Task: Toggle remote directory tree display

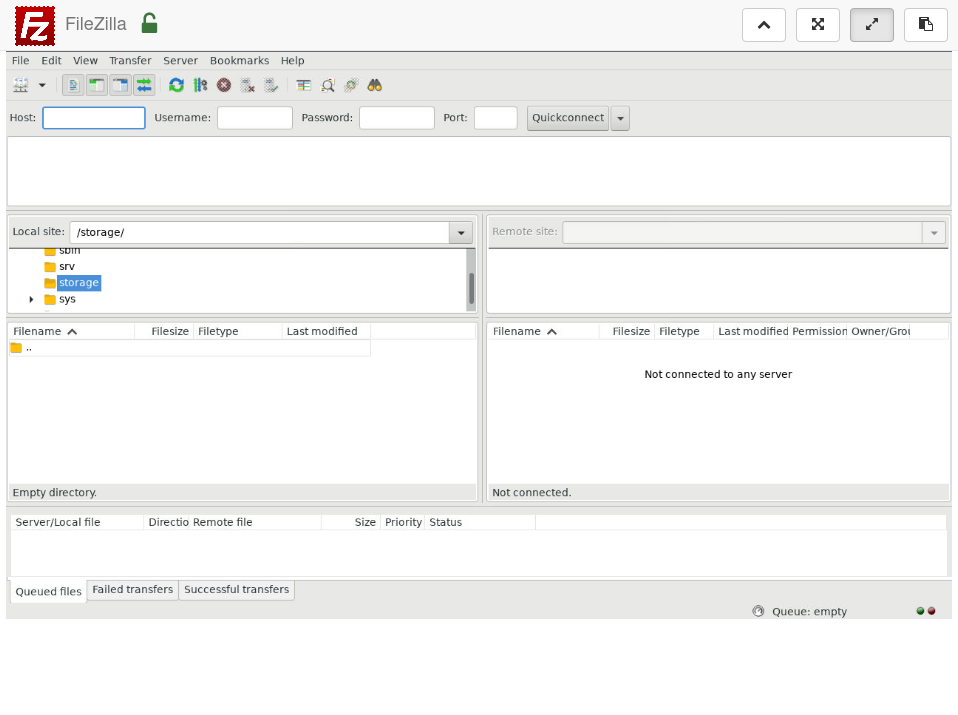Action: coord(120,86)
